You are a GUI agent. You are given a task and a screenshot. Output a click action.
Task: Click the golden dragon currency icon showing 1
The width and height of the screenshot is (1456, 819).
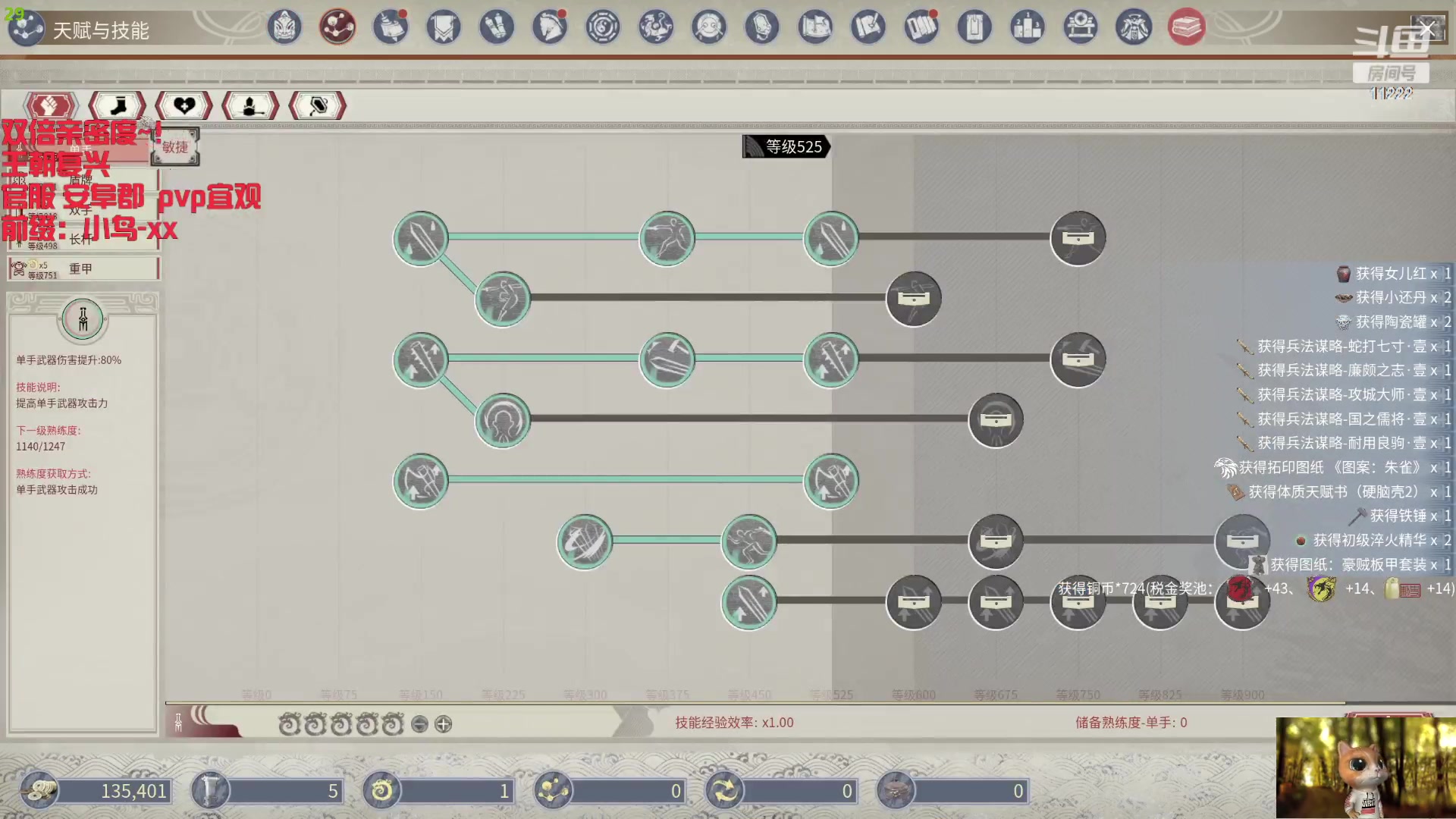(x=381, y=791)
